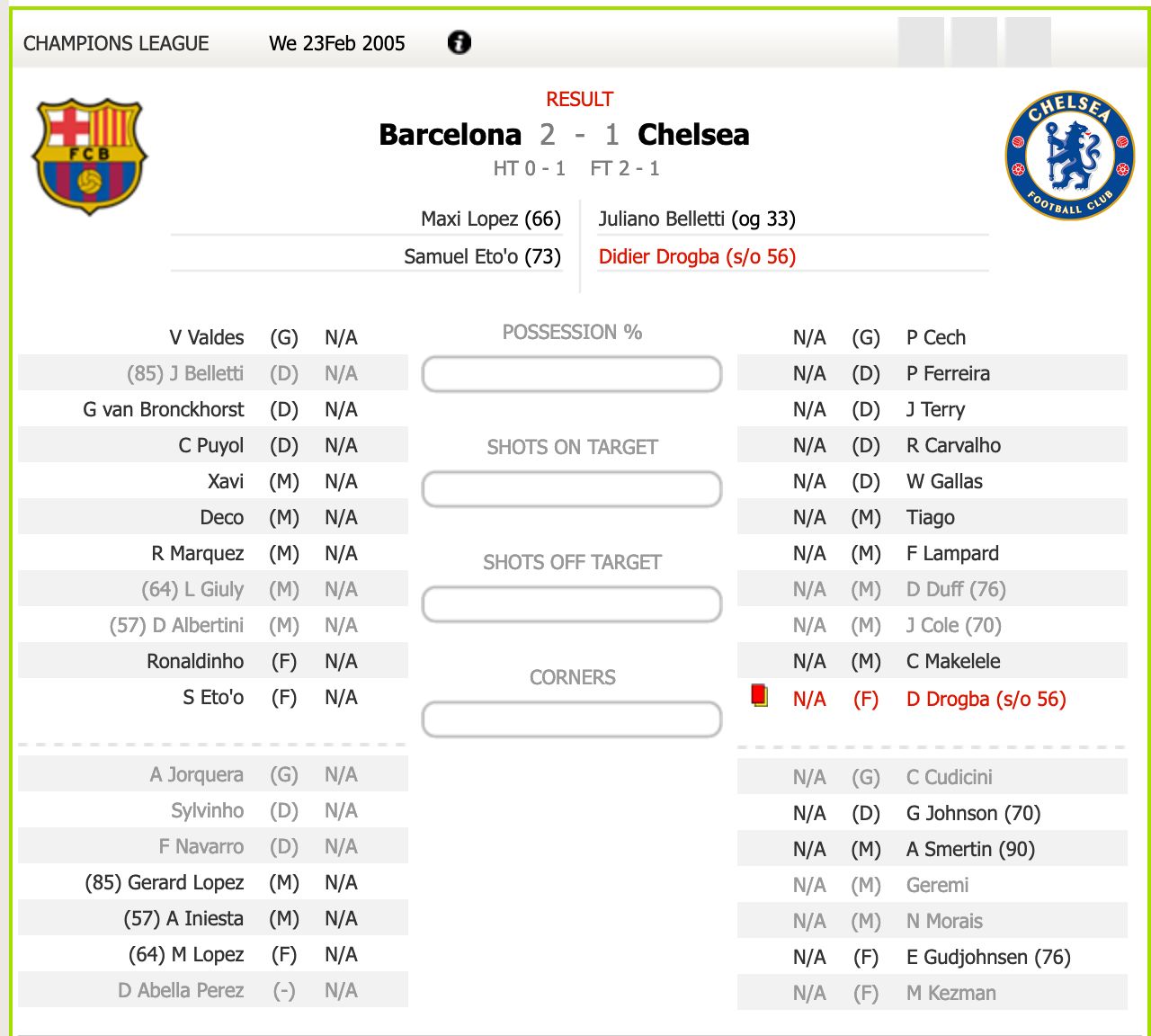The width and height of the screenshot is (1151, 1036).
Task: Select Chelsea team name in scoreline
Action: 693,135
